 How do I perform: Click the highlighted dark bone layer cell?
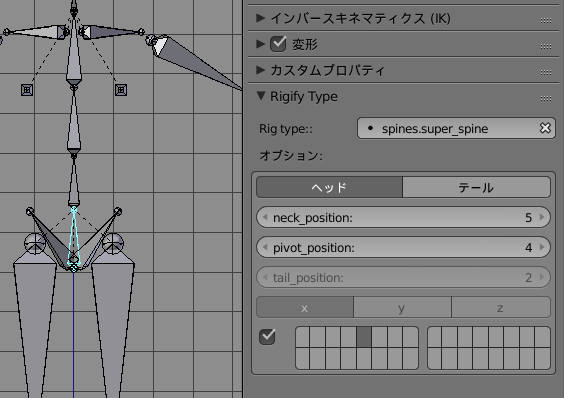pos(364,337)
